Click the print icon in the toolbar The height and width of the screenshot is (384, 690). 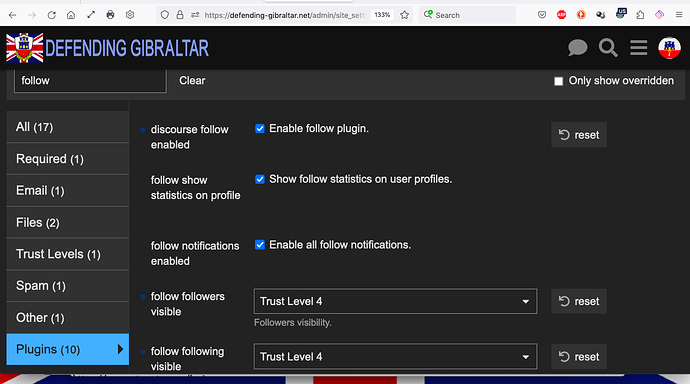tap(110, 15)
